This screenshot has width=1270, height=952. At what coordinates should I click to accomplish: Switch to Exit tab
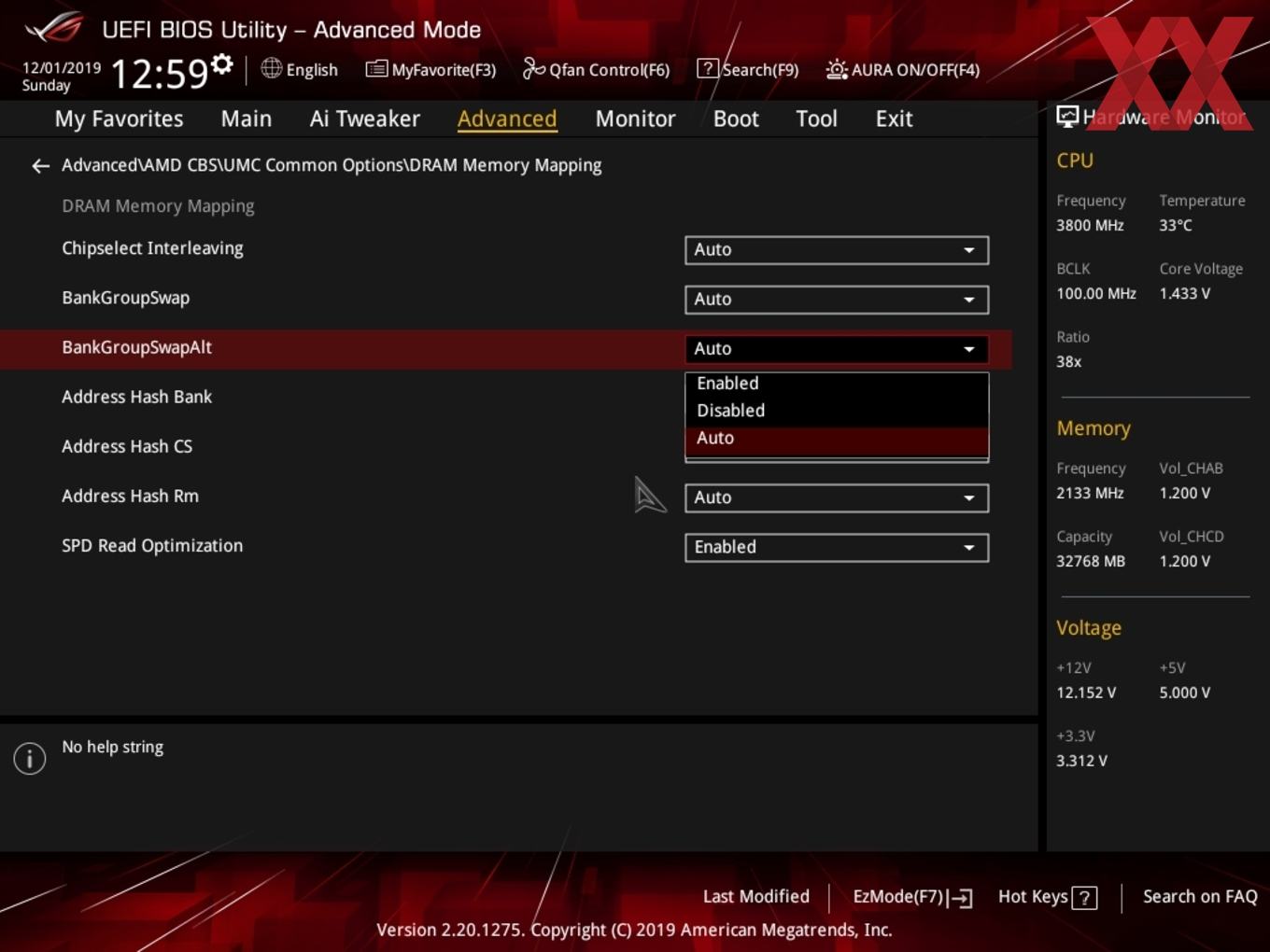click(x=894, y=119)
